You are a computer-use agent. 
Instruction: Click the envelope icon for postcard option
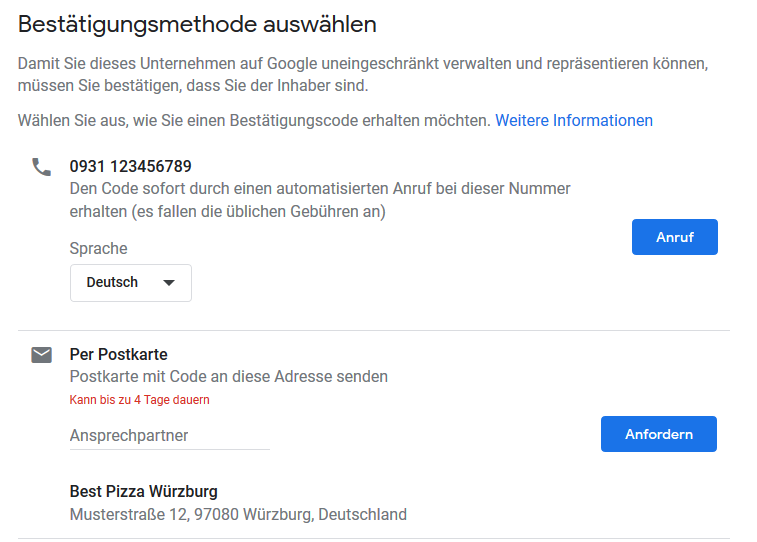tap(41, 355)
